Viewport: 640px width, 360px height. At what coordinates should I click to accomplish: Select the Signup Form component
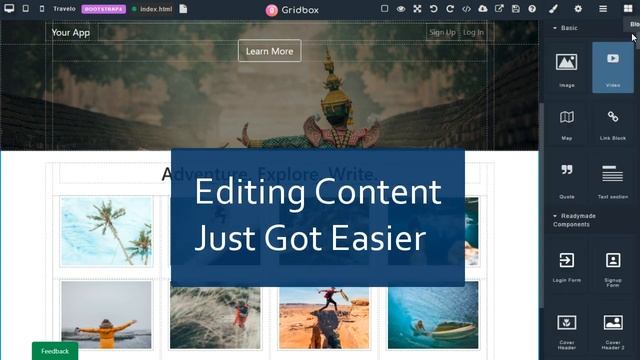click(x=613, y=266)
